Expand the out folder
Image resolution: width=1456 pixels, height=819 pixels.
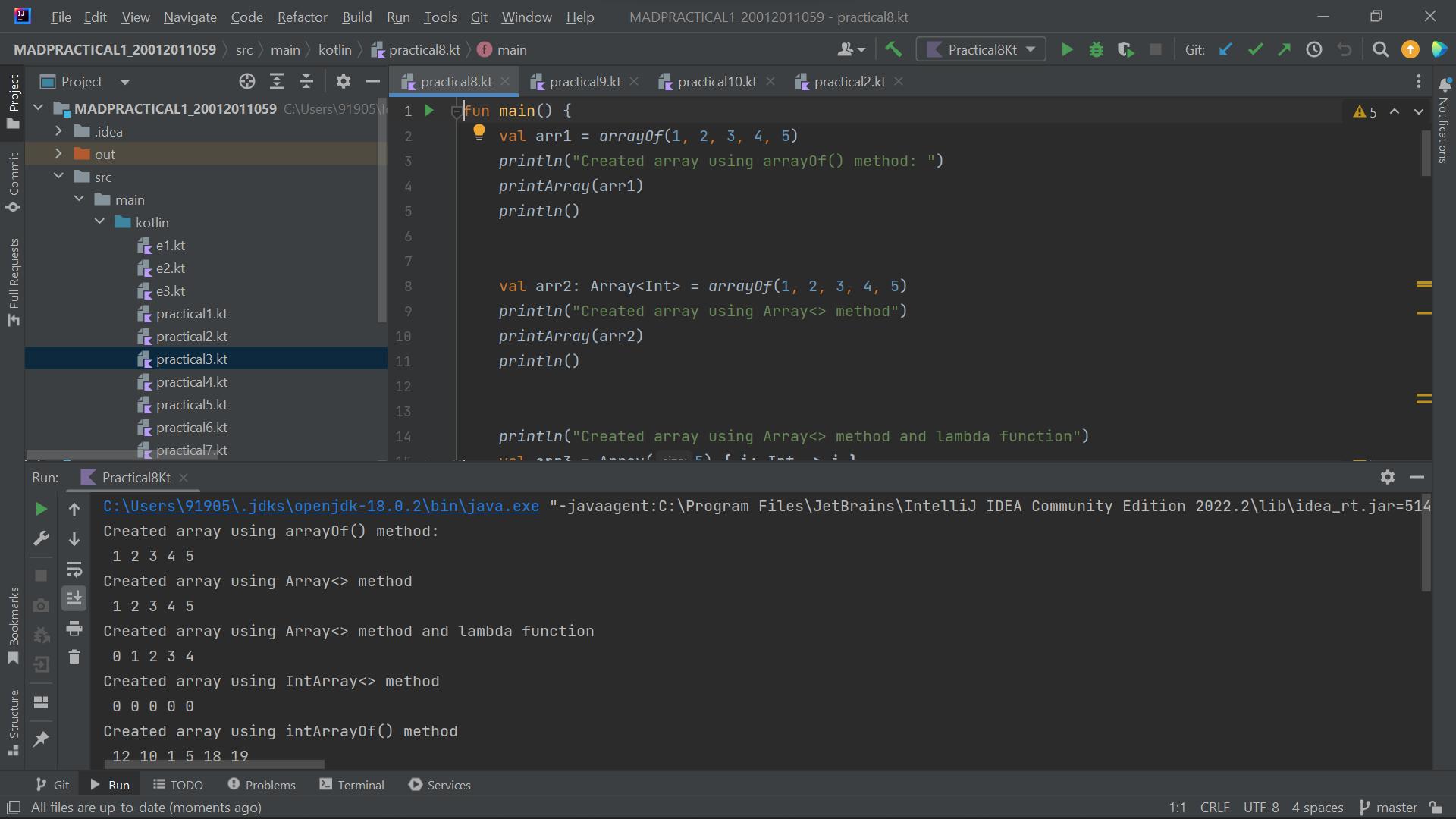[x=58, y=154]
